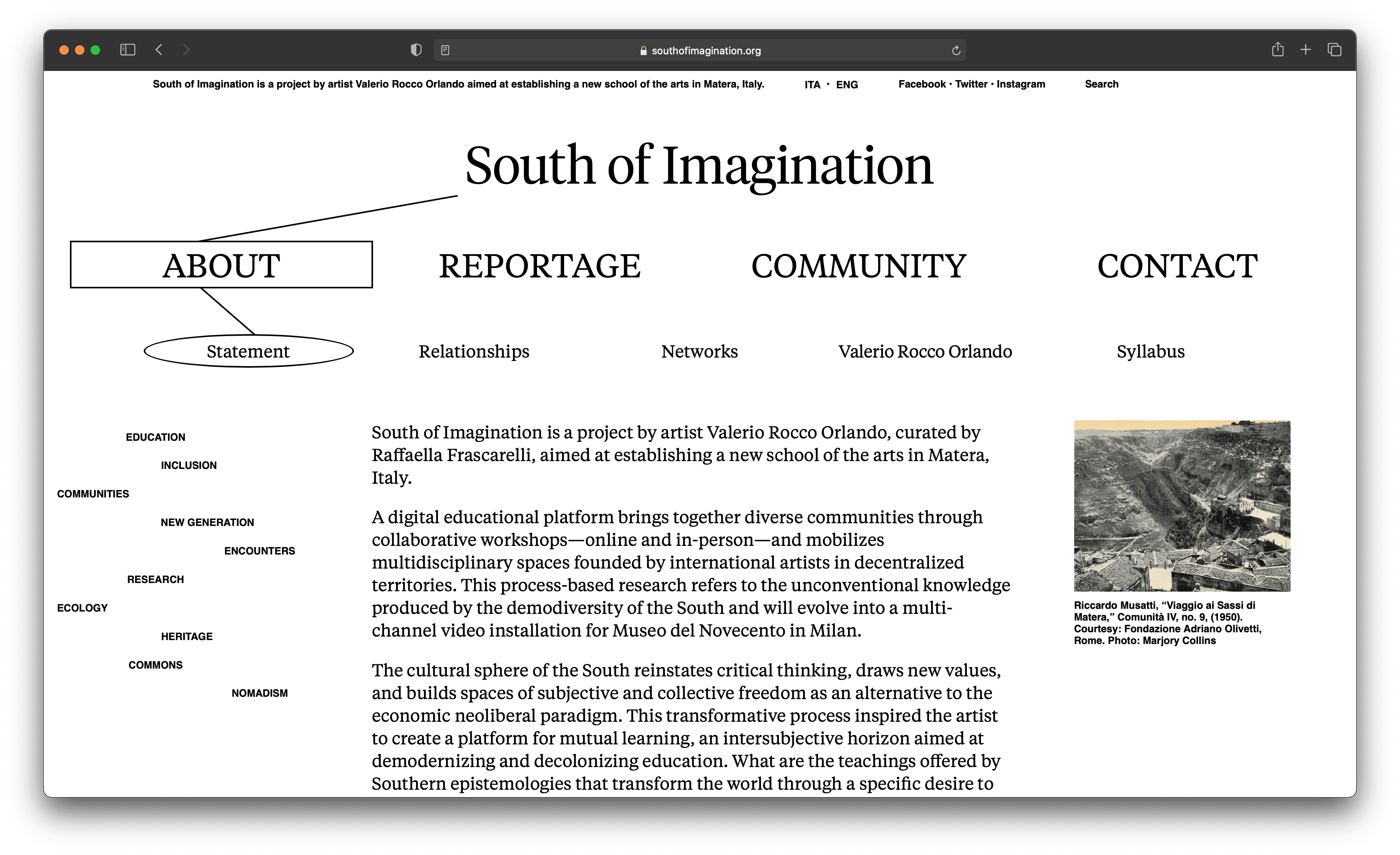Open the privacy shield report icon
This screenshot has width=1400, height=855.
coord(416,50)
